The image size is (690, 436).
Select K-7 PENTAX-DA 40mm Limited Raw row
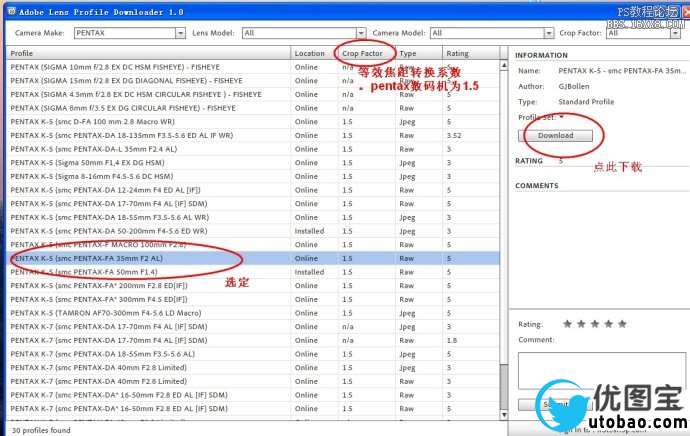[x=253, y=381]
